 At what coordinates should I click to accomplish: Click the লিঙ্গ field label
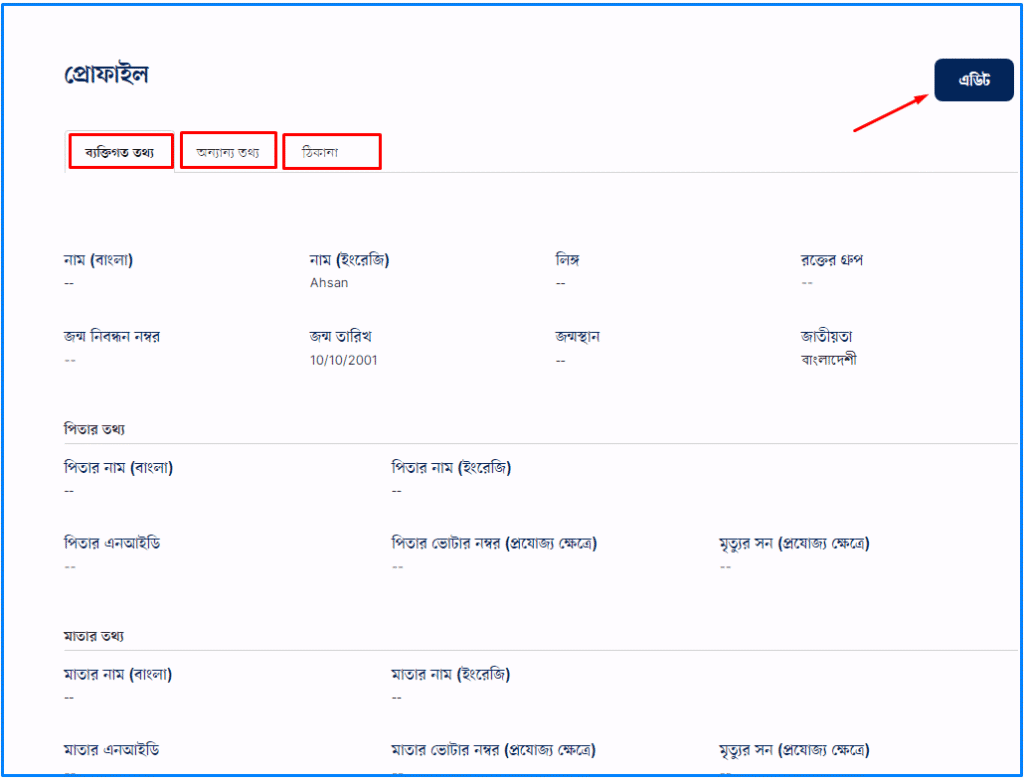568,260
